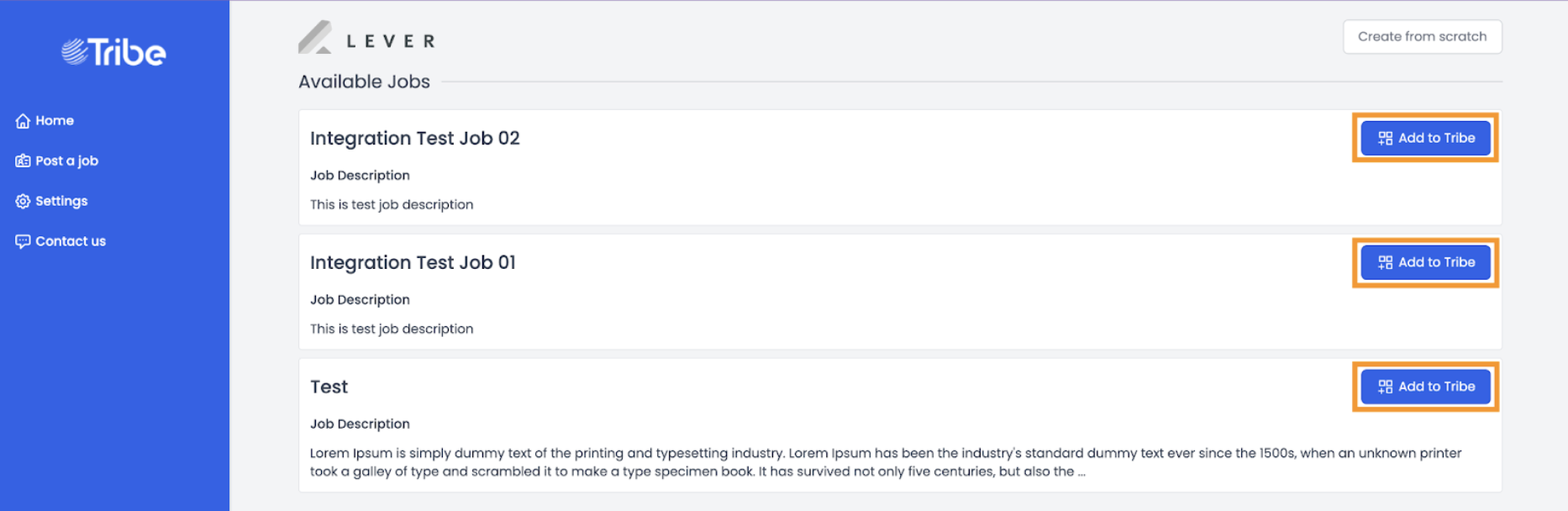Image resolution: width=1568 pixels, height=511 pixels.
Task: Click Create from scratch button
Action: tap(1423, 37)
